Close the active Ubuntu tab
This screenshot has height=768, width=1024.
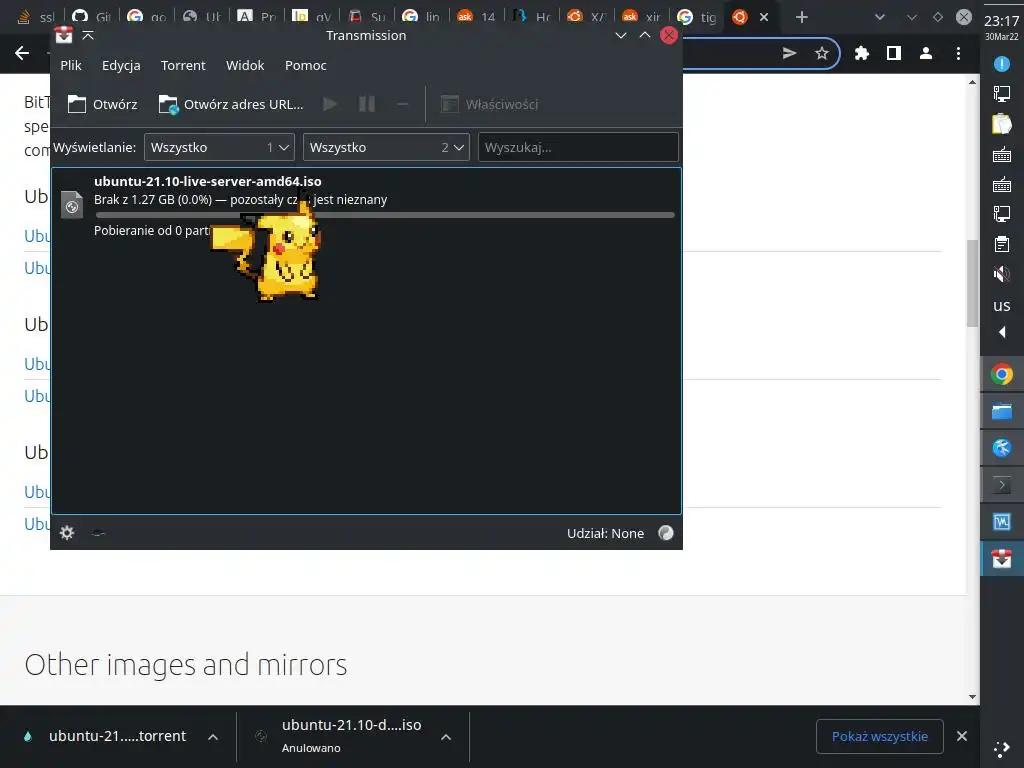pyautogui.click(x=763, y=17)
